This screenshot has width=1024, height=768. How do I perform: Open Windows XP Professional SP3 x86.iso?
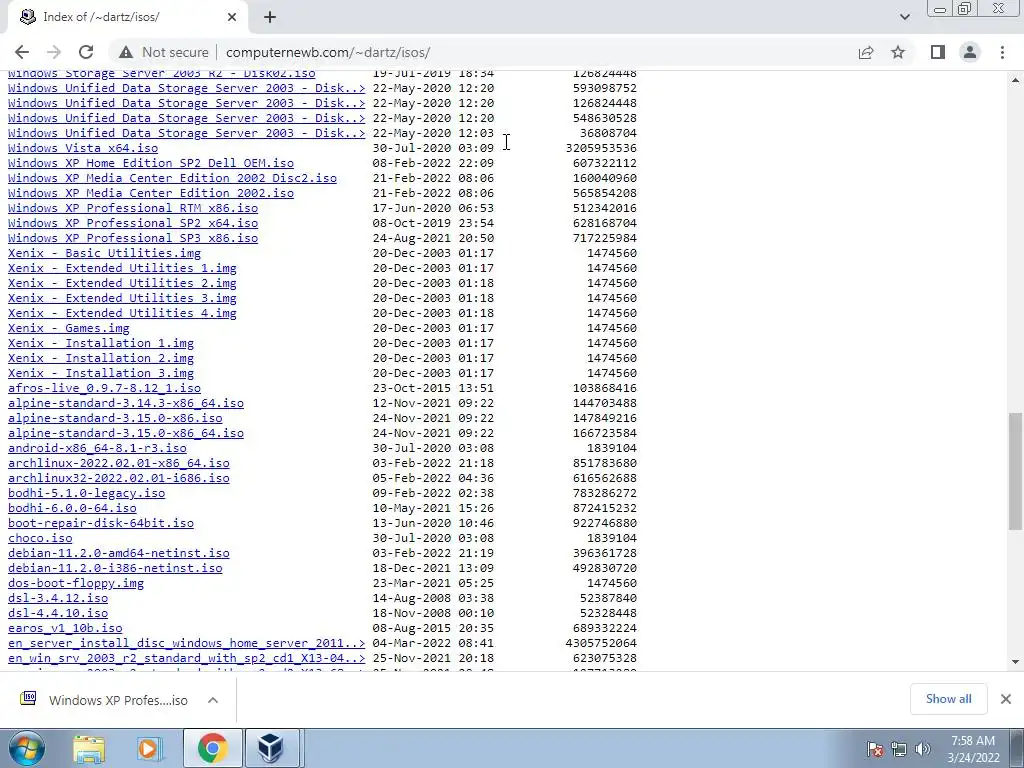[x=133, y=238]
